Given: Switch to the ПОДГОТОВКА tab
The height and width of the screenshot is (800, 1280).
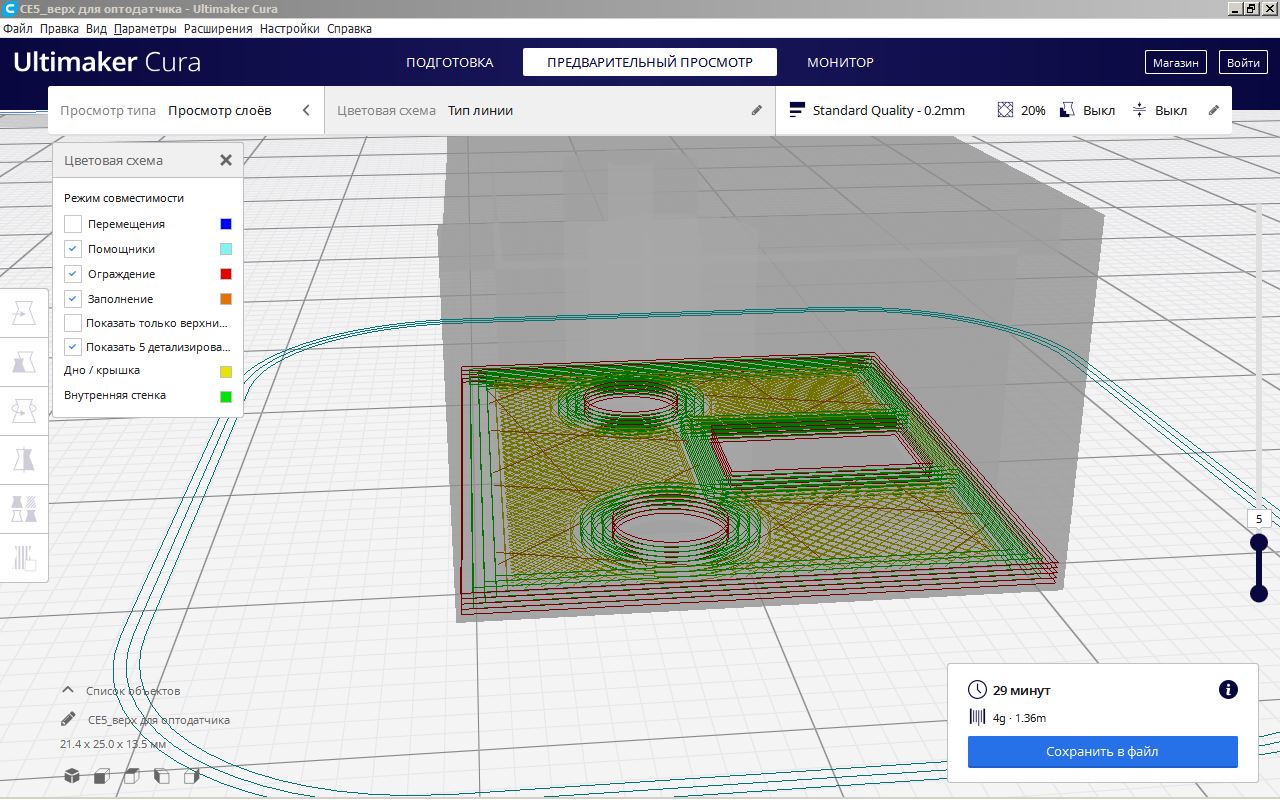Looking at the screenshot, I should (x=449, y=62).
